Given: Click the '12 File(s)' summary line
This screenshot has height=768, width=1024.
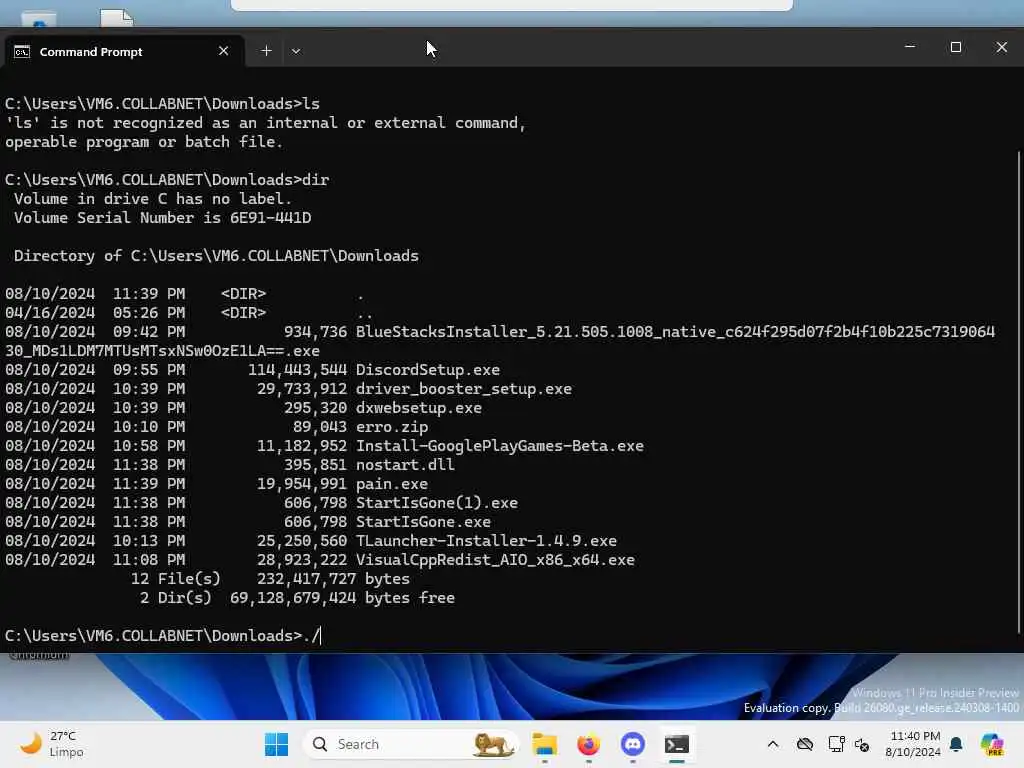Looking at the screenshot, I should 270,579.
